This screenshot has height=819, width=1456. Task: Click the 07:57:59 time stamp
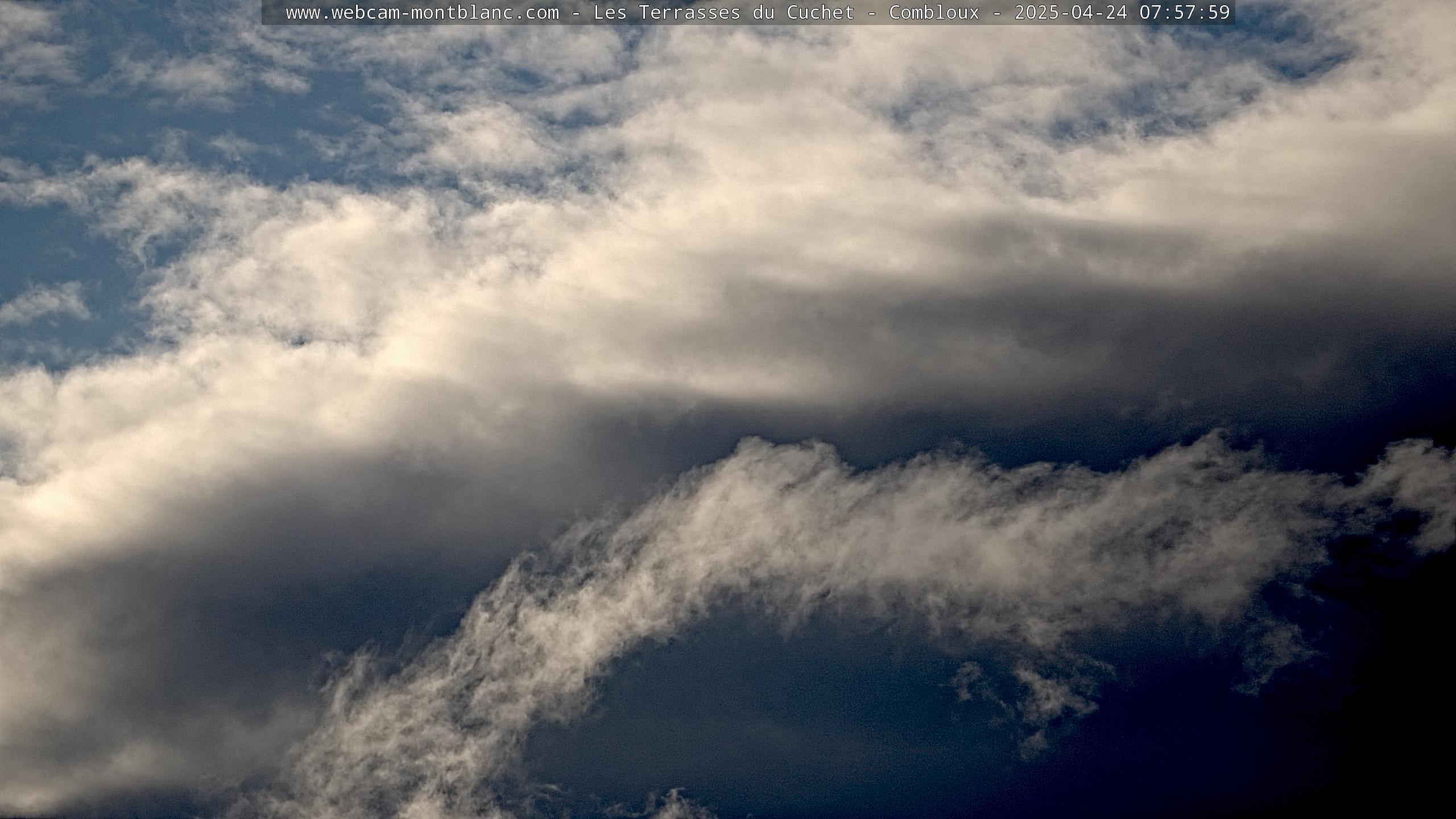point(1185,13)
